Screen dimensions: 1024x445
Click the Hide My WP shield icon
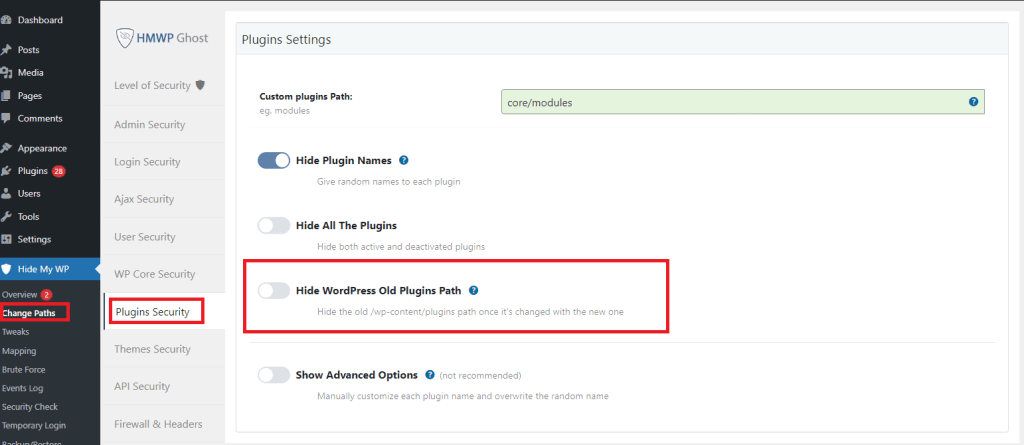pos(6,269)
